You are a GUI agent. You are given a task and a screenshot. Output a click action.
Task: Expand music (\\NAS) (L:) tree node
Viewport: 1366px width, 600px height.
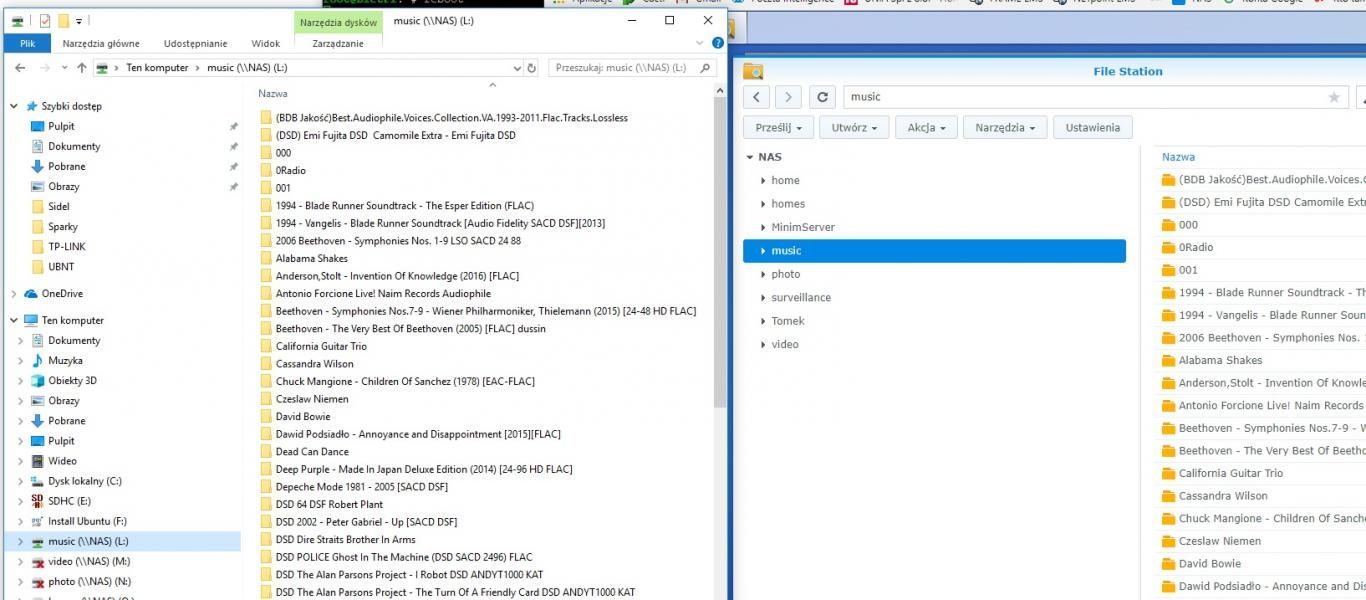click(x=21, y=541)
